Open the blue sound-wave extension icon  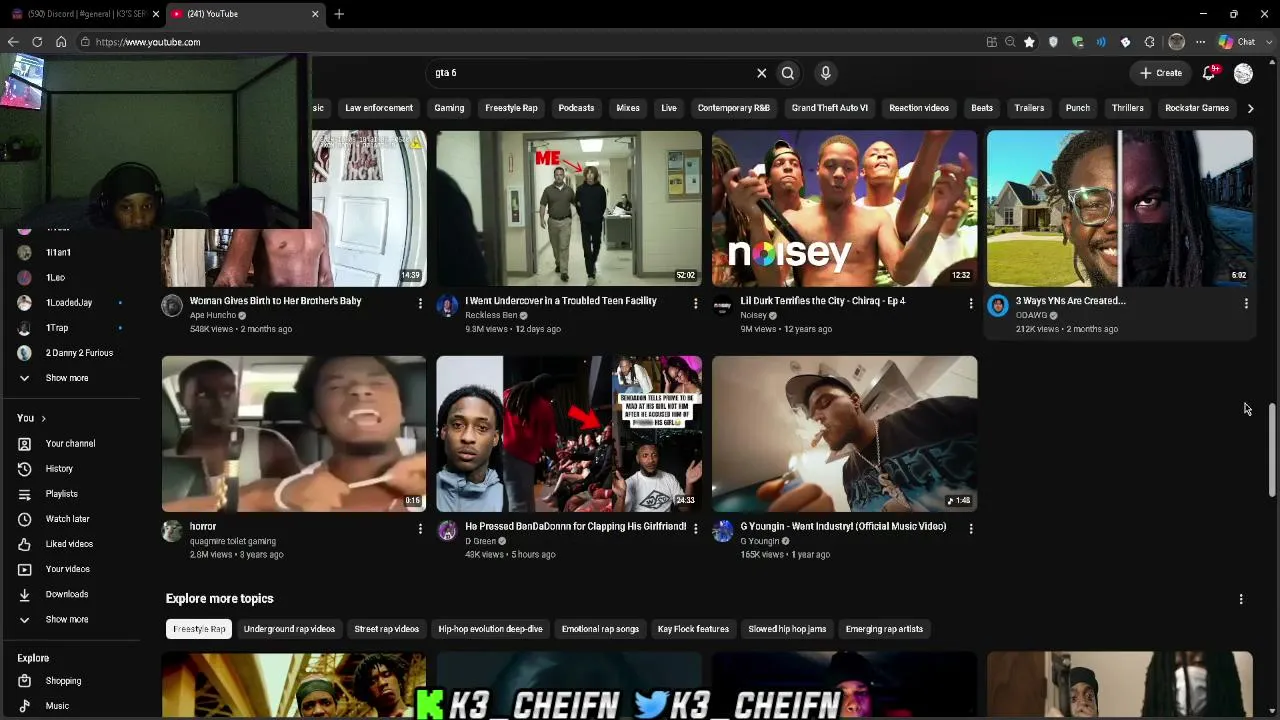tap(1101, 42)
